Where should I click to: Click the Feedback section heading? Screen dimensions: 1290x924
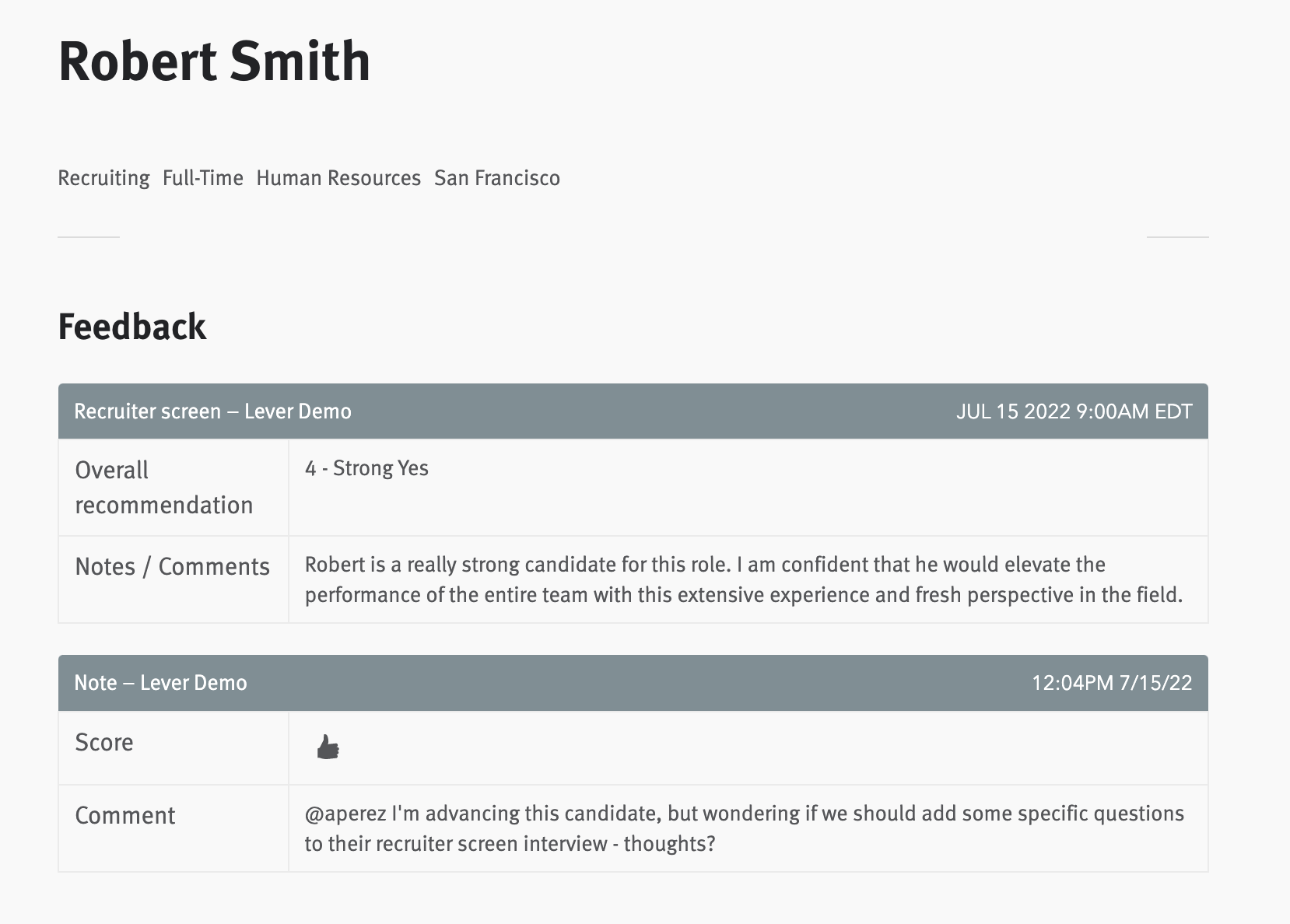coord(132,327)
